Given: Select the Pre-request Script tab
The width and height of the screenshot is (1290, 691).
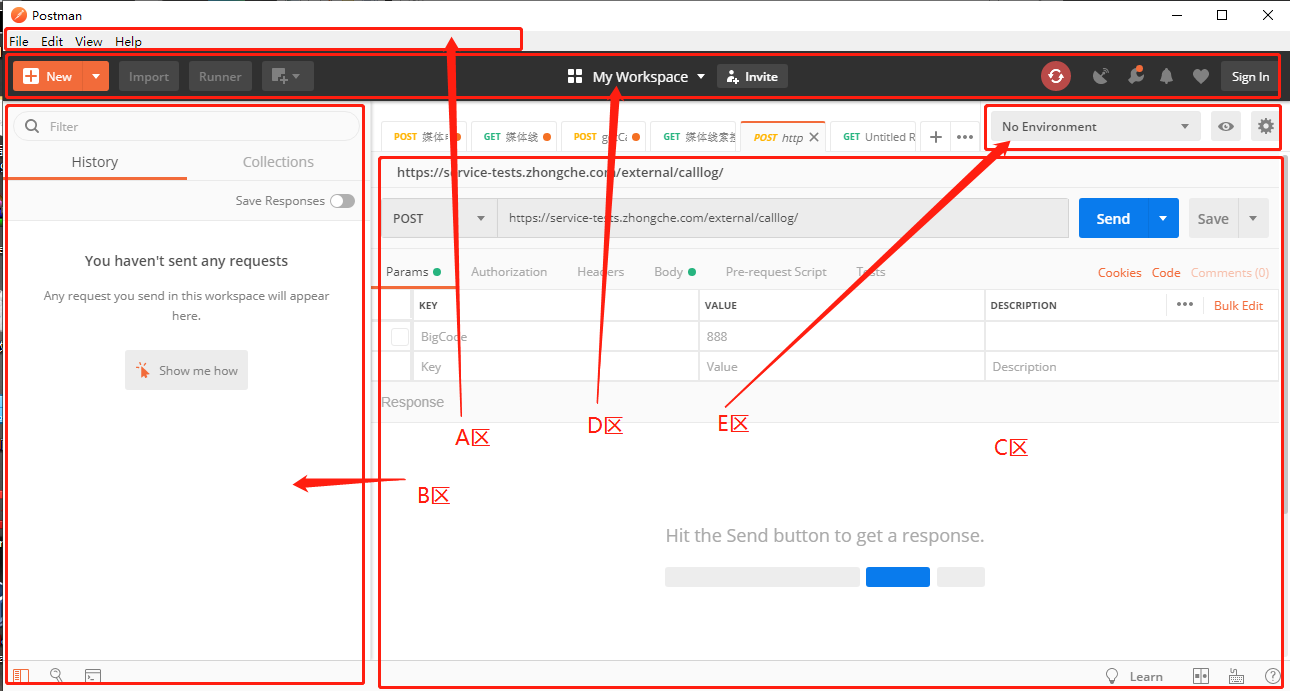Looking at the screenshot, I should (x=776, y=272).
